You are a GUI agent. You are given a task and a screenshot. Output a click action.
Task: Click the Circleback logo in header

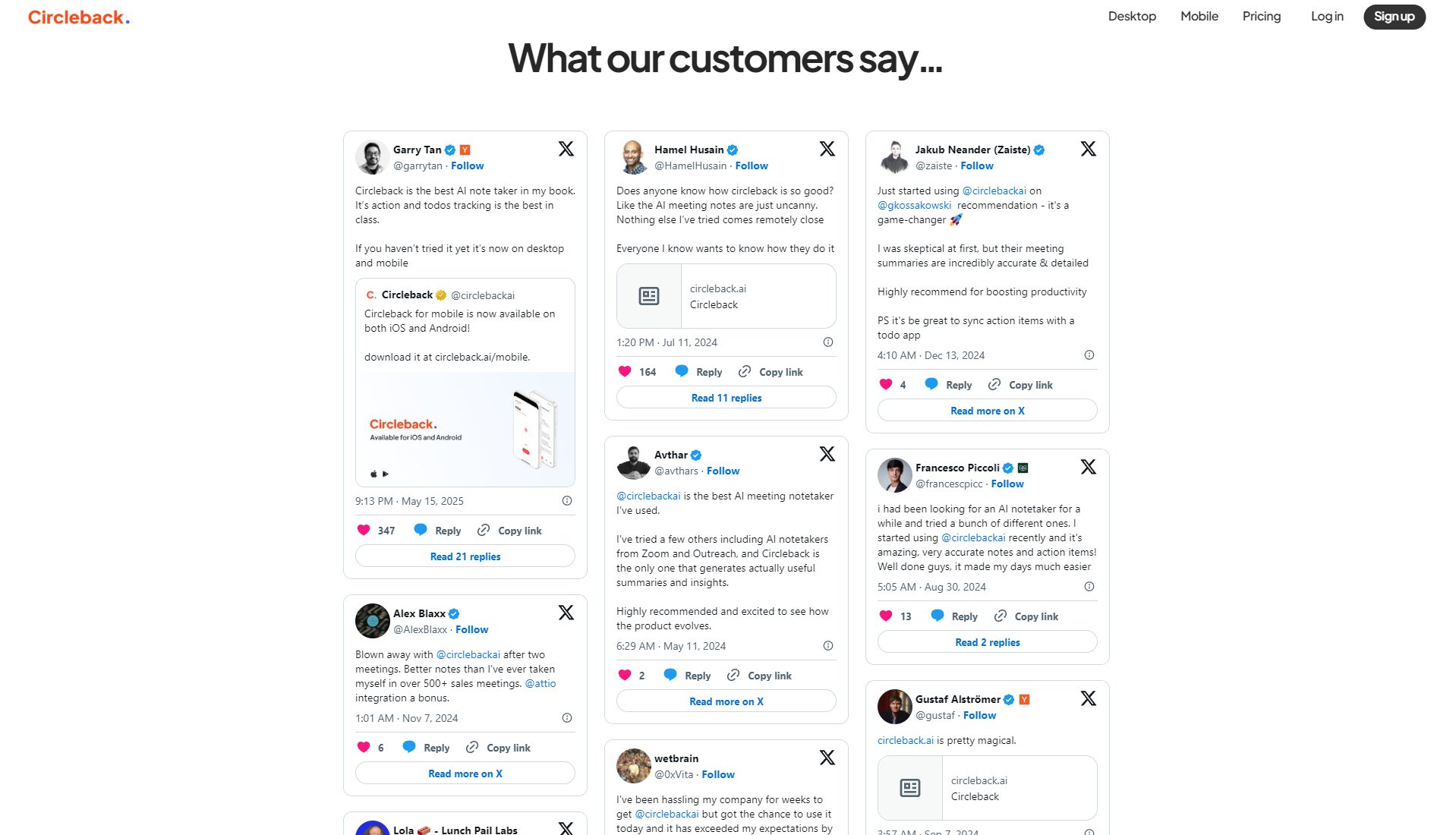click(x=79, y=17)
